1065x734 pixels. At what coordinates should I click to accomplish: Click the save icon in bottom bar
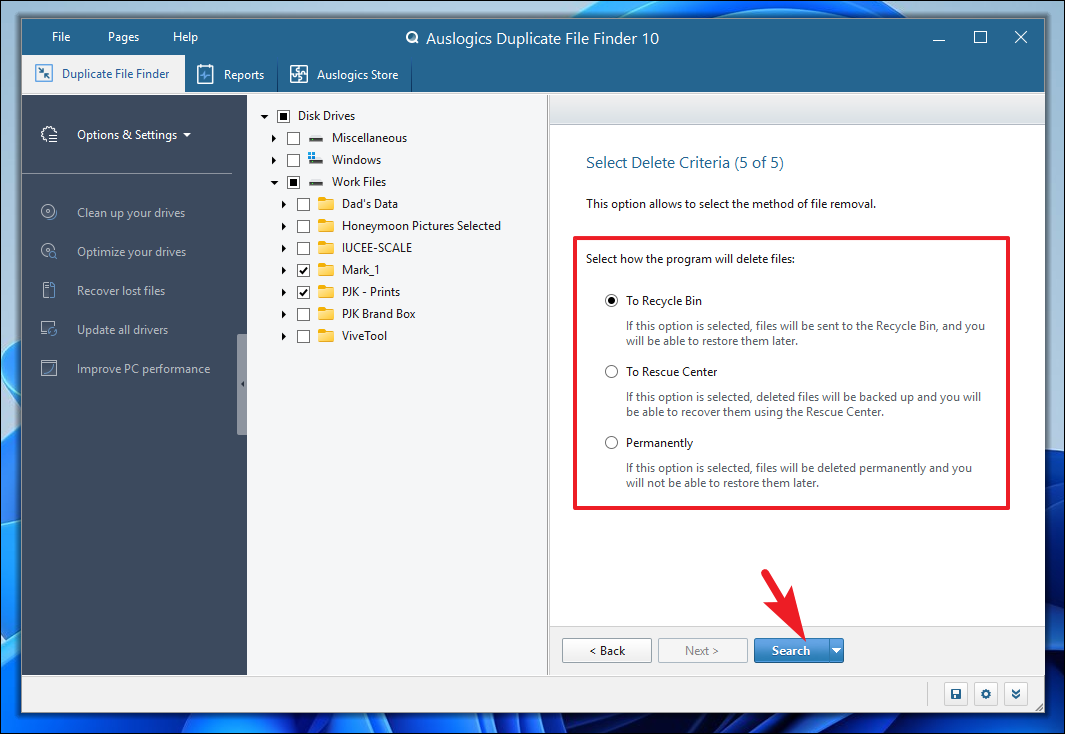point(956,694)
